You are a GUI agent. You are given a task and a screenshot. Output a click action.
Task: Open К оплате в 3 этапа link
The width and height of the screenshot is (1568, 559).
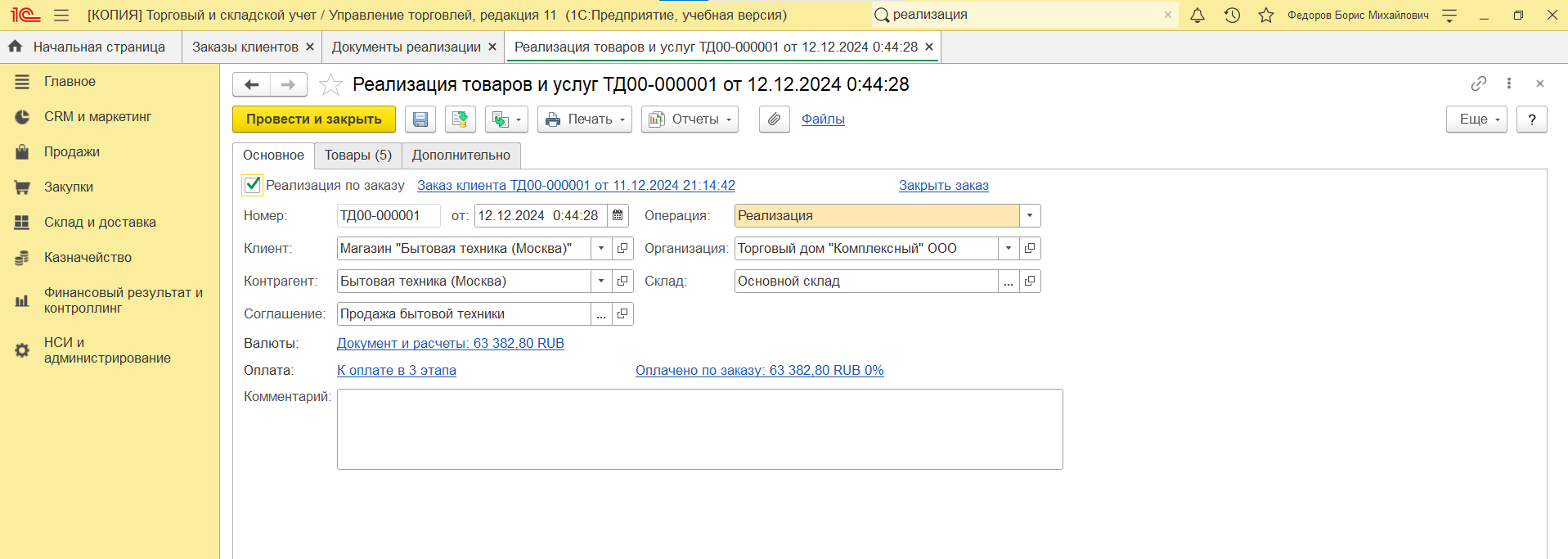(397, 371)
